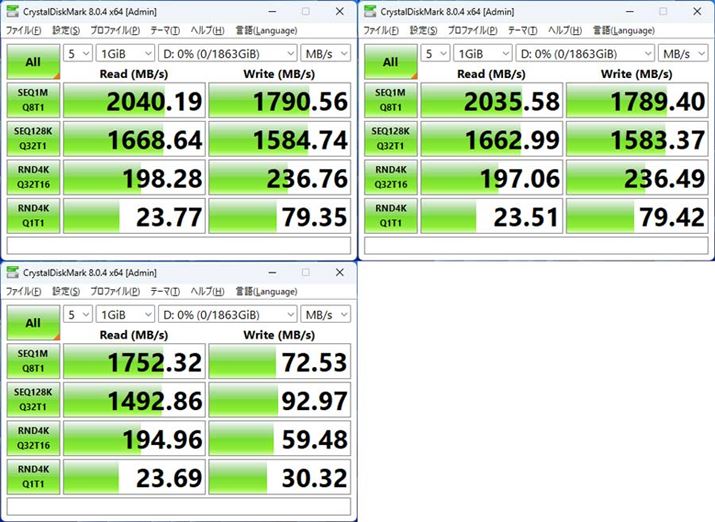Close the top-right CrystalDiskMark window
Viewport: 715px width, 522px height.
(697, 12)
